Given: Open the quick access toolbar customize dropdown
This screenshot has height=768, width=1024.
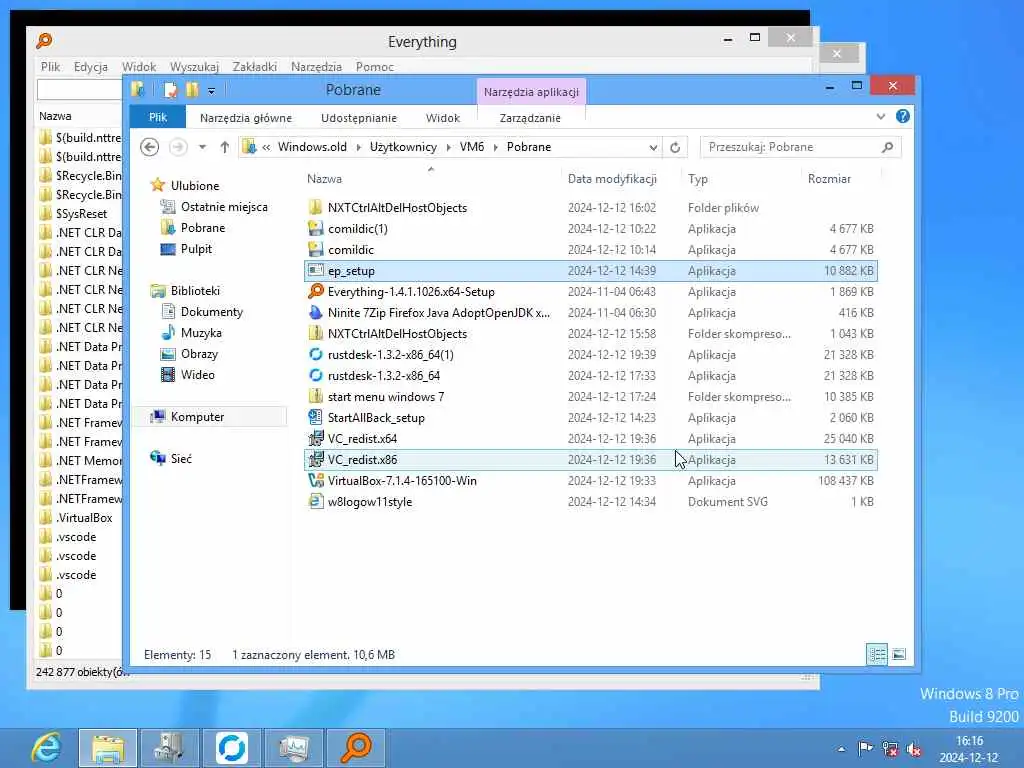Looking at the screenshot, I should 211,91.
